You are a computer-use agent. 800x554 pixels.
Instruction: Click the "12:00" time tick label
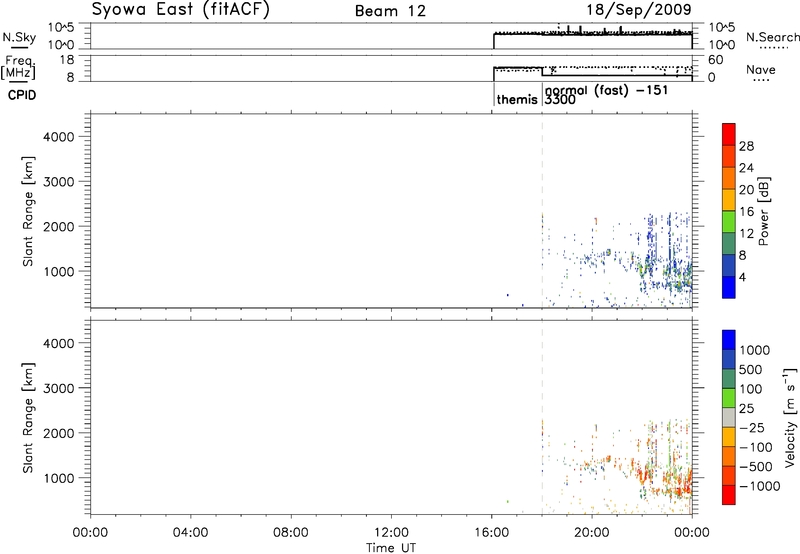pyautogui.click(x=391, y=533)
